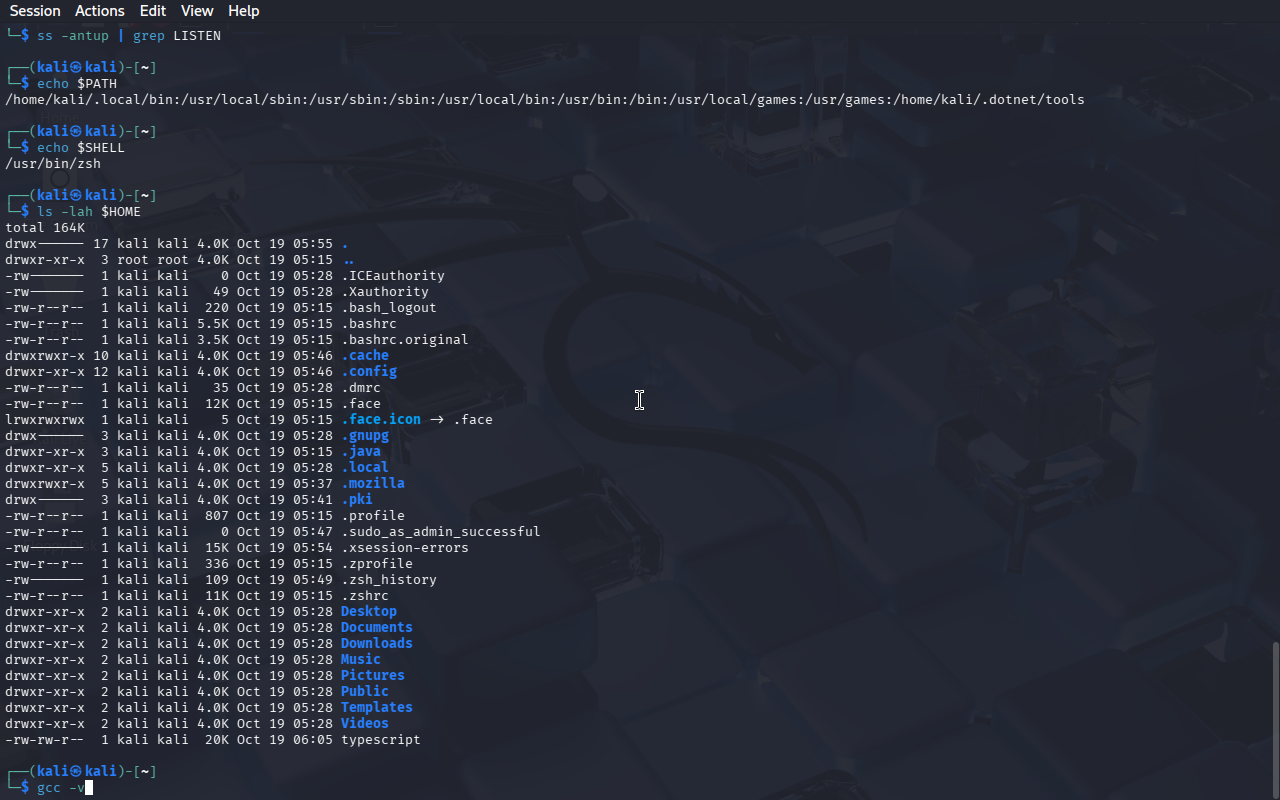The image size is (1280, 800).
Task: Click the typescript file name
Action: click(380, 740)
